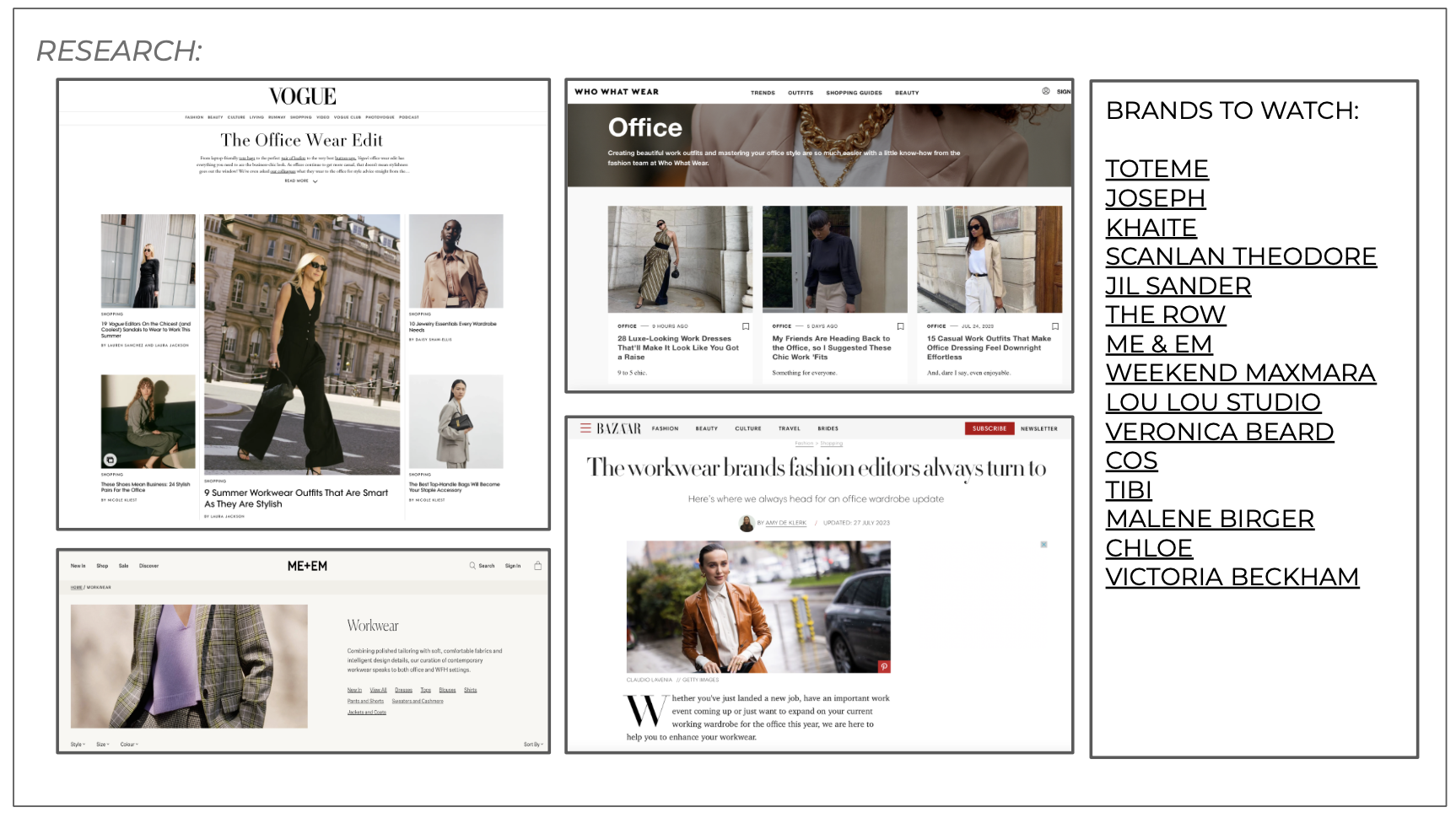Viewport: 1456px width, 818px height.
Task: Open '9 Summer Workwear Outfits' Vogue photo
Action: 302,344
